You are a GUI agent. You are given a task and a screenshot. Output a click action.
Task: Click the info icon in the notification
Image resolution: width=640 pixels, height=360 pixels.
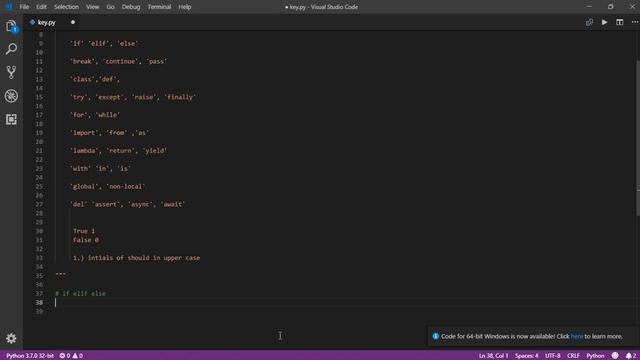tap(436, 336)
